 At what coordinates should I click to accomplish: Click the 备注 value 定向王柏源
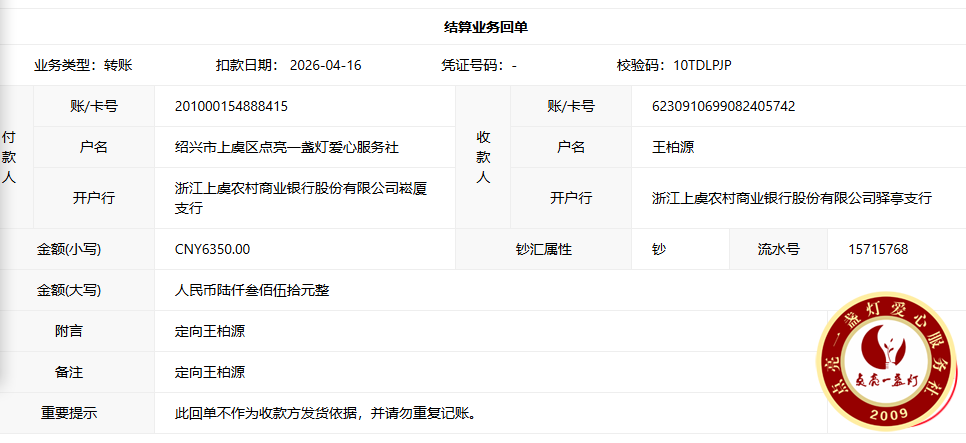coord(209,372)
